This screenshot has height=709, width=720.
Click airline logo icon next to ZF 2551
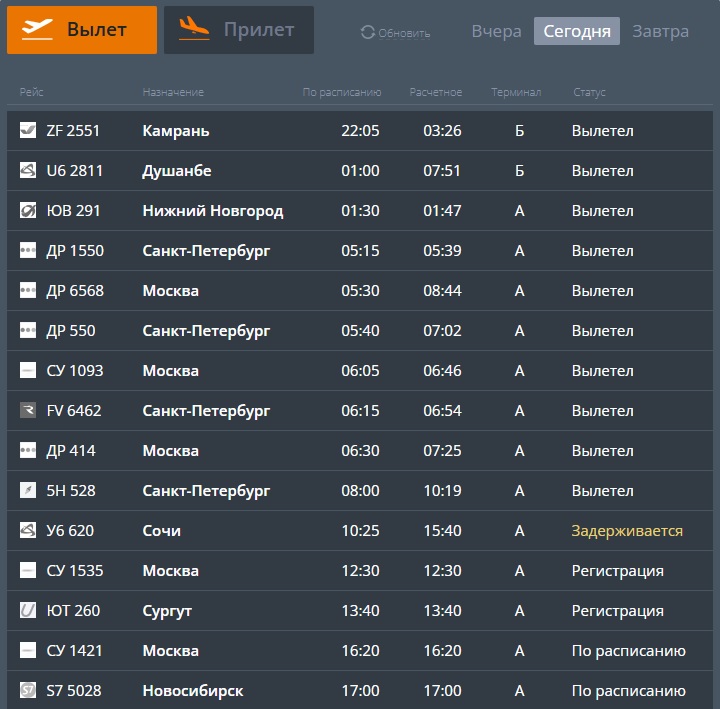click(x=28, y=131)
